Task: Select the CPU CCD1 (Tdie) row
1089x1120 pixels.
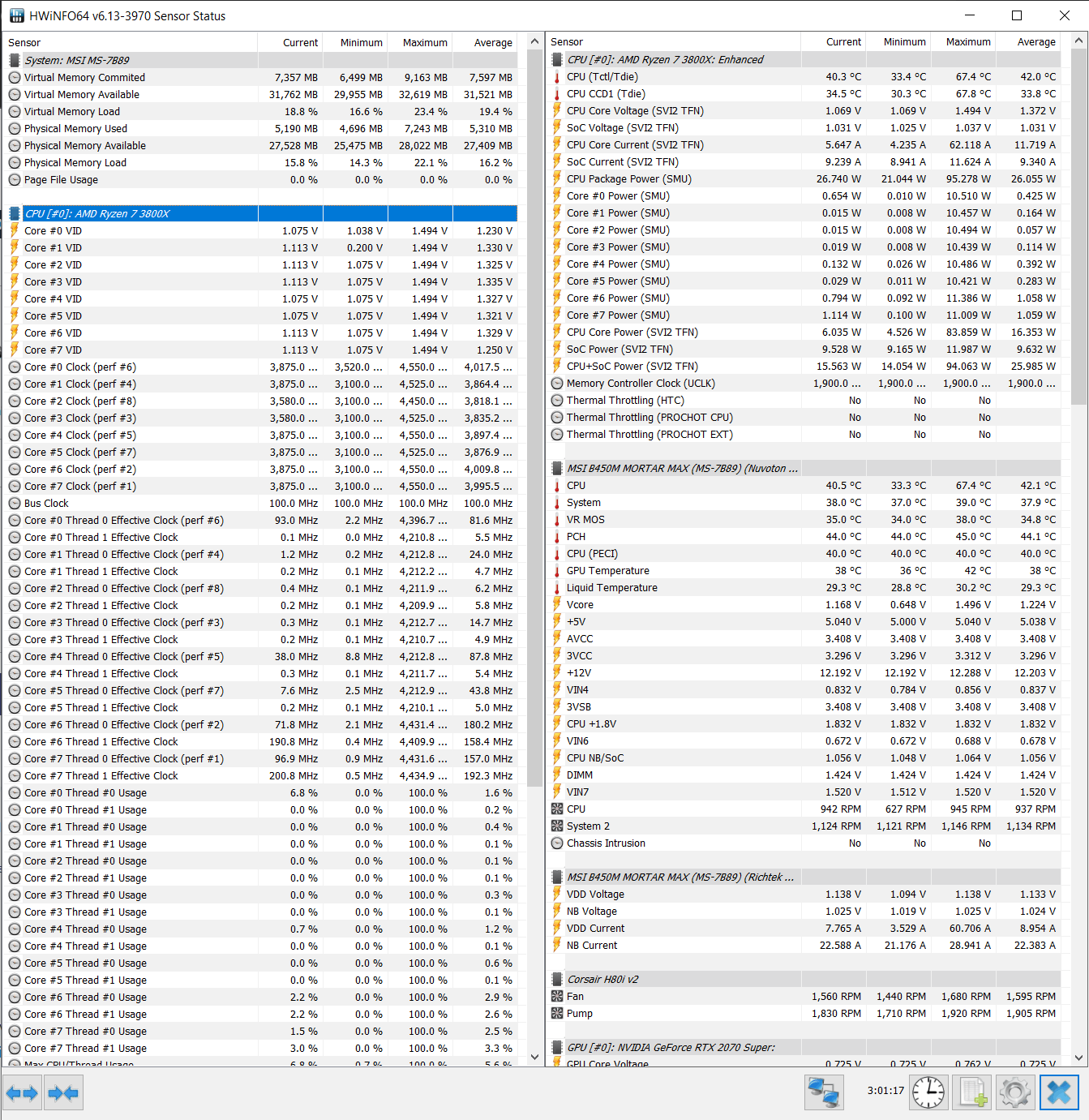Action: pyautogui.click(x=804, y=93)
